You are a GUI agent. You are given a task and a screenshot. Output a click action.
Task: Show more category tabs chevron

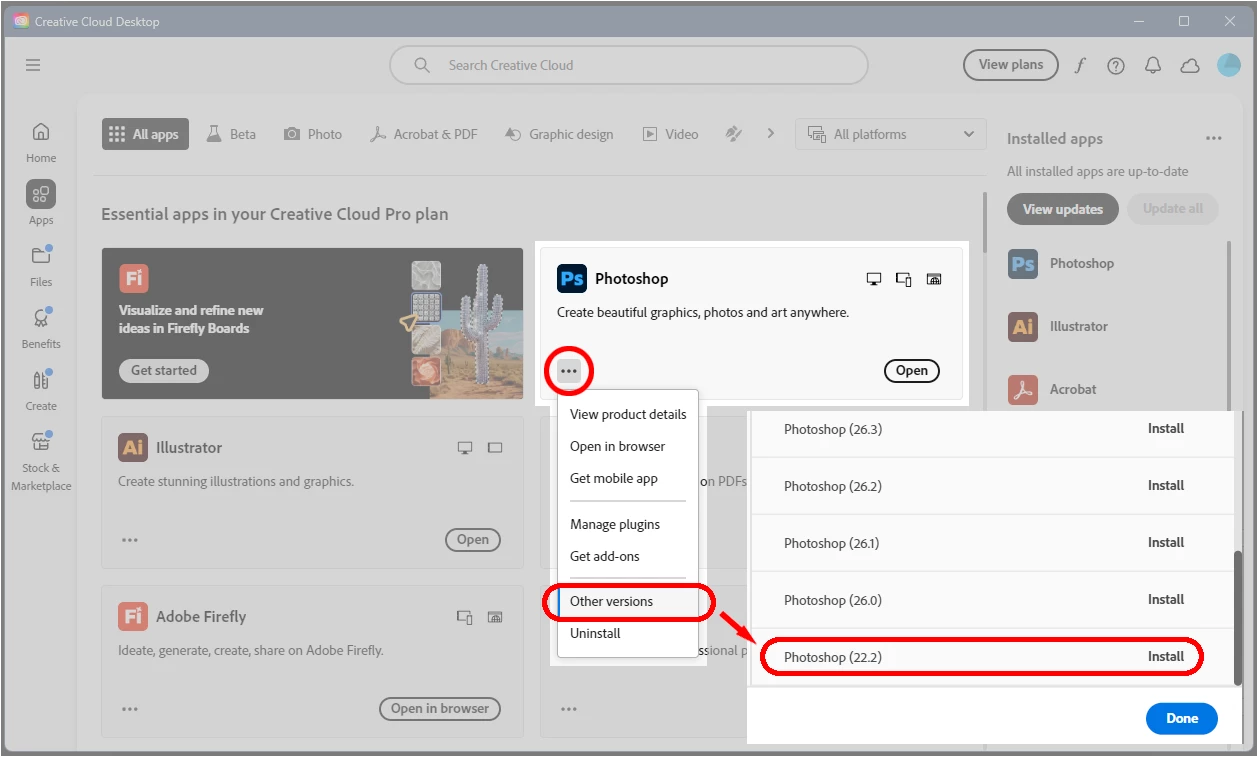[x=770, y=134]
